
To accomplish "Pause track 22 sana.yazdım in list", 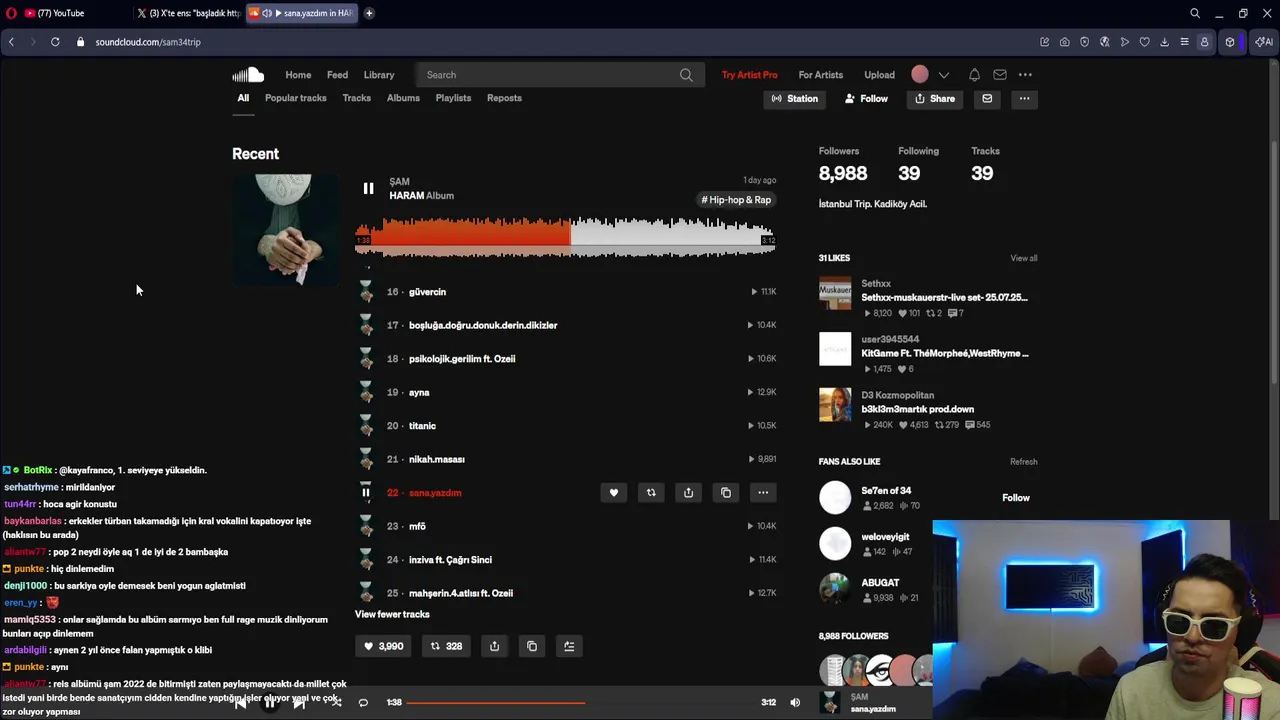I will coord(366,492).
